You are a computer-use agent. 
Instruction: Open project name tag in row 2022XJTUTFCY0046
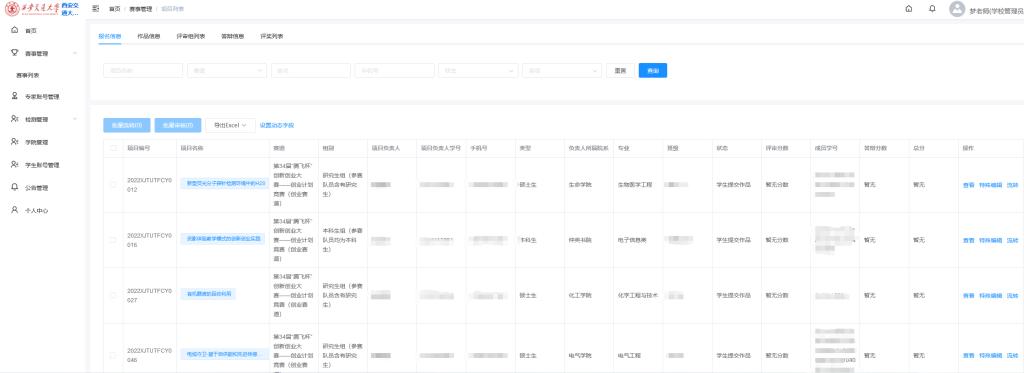[x=225, y=354]
